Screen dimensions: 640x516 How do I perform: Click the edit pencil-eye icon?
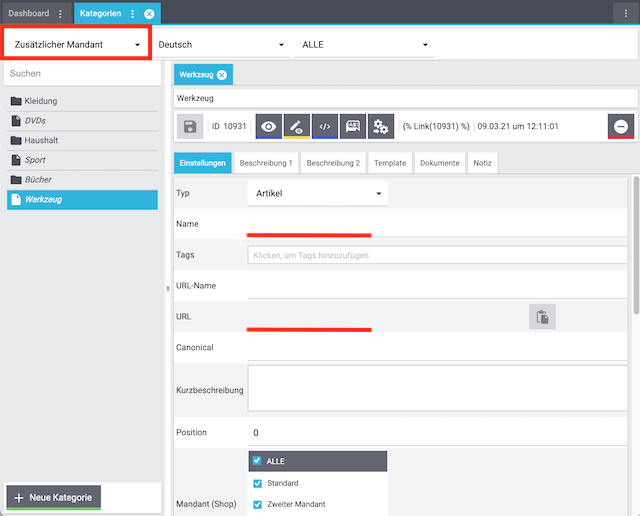pos(296,126)
